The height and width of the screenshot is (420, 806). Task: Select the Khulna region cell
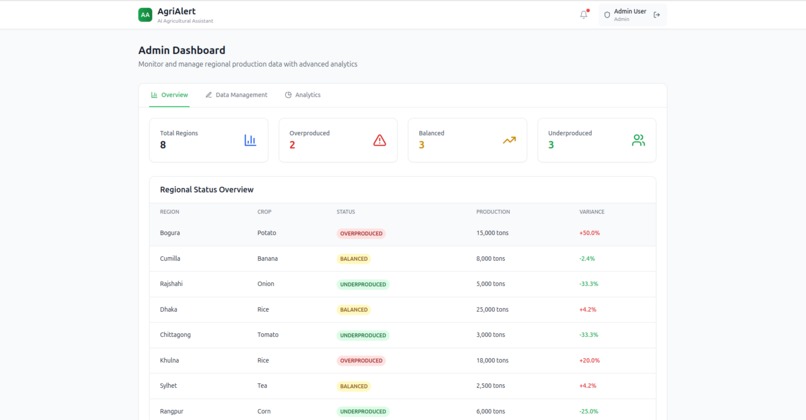click(169, 360)
